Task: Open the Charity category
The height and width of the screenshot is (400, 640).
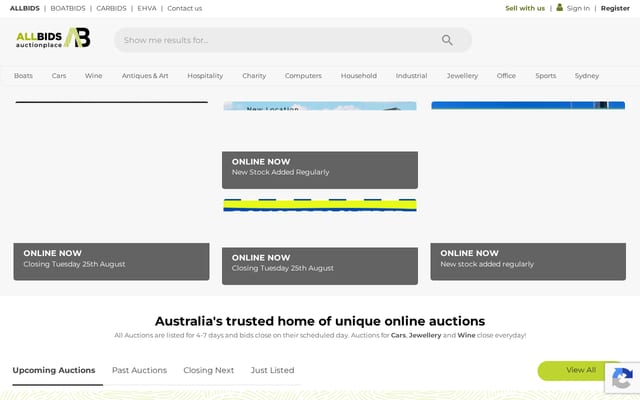Action: click(x=254, y=76)
